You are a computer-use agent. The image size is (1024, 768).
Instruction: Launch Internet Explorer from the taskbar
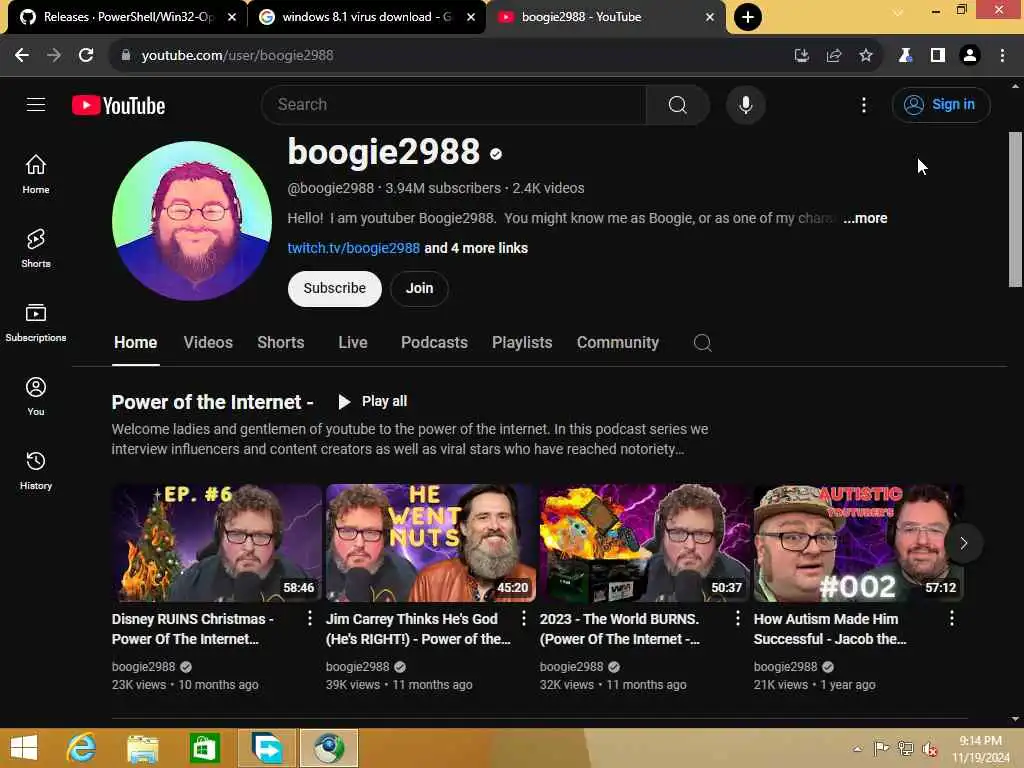click(82, 748)
